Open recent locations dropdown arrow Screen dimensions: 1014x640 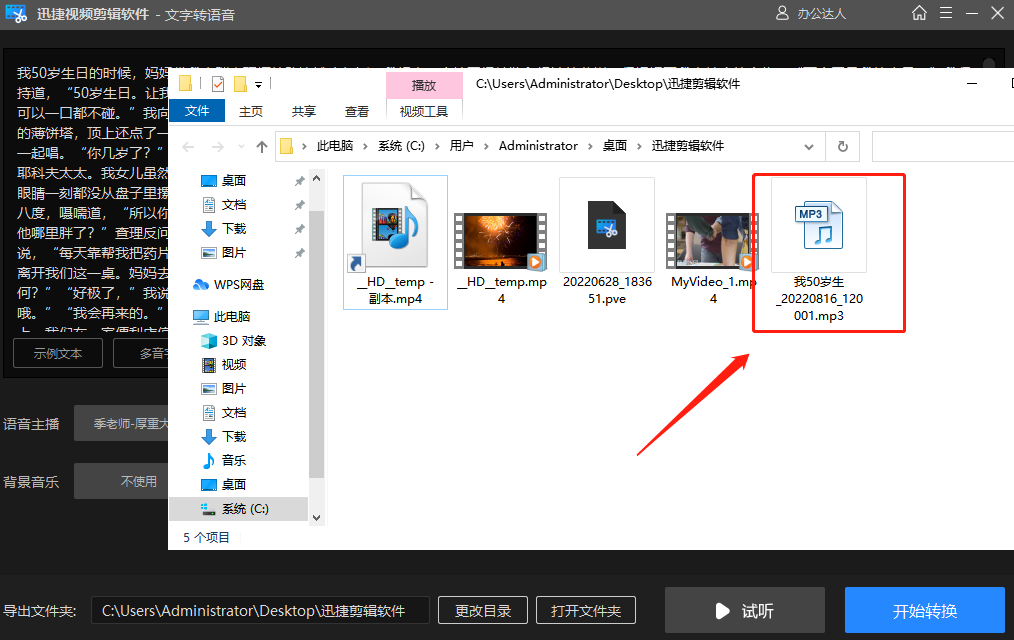(x=241, y=147)
